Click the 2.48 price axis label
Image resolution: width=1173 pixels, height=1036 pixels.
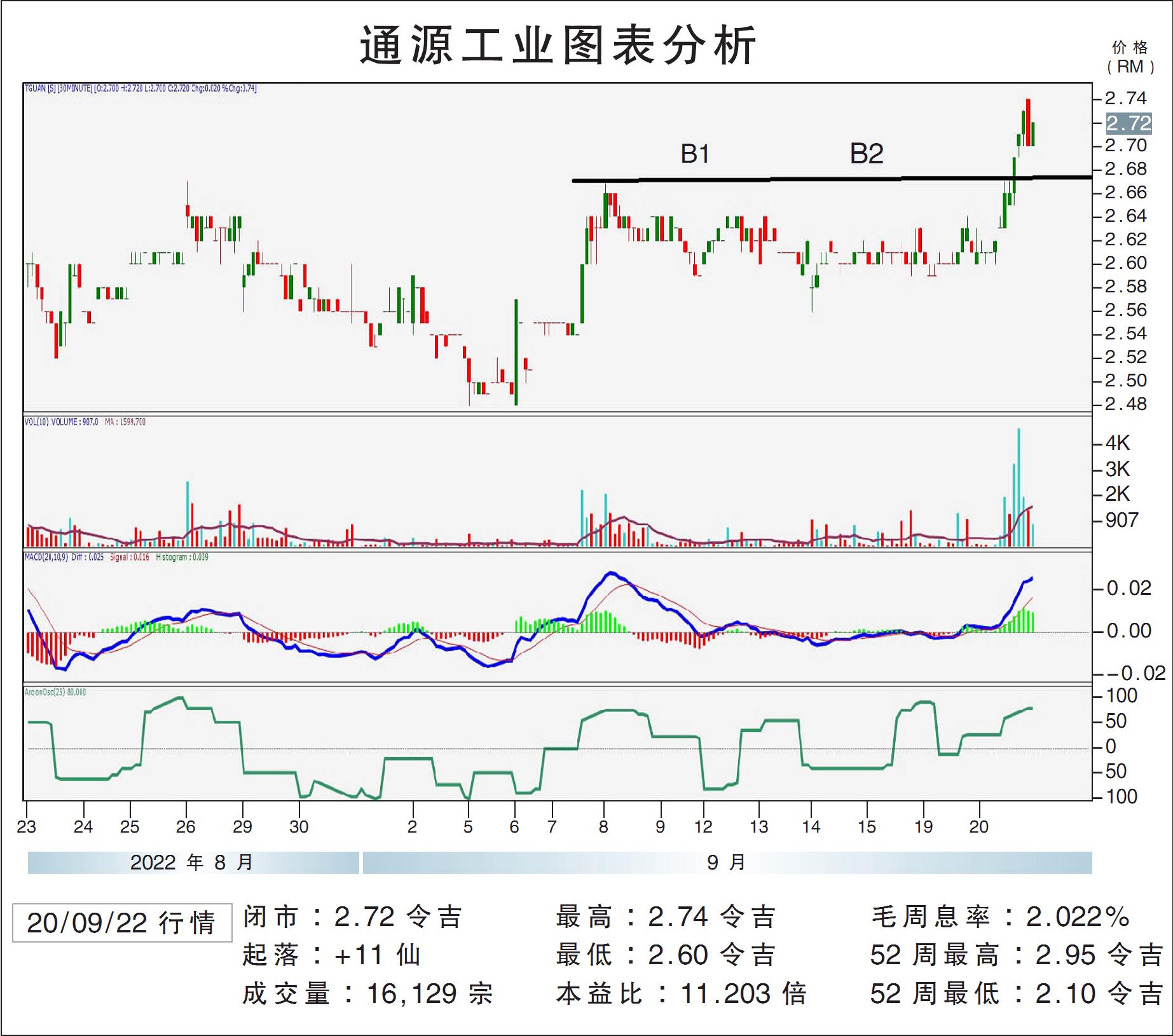click(1125, 404)
